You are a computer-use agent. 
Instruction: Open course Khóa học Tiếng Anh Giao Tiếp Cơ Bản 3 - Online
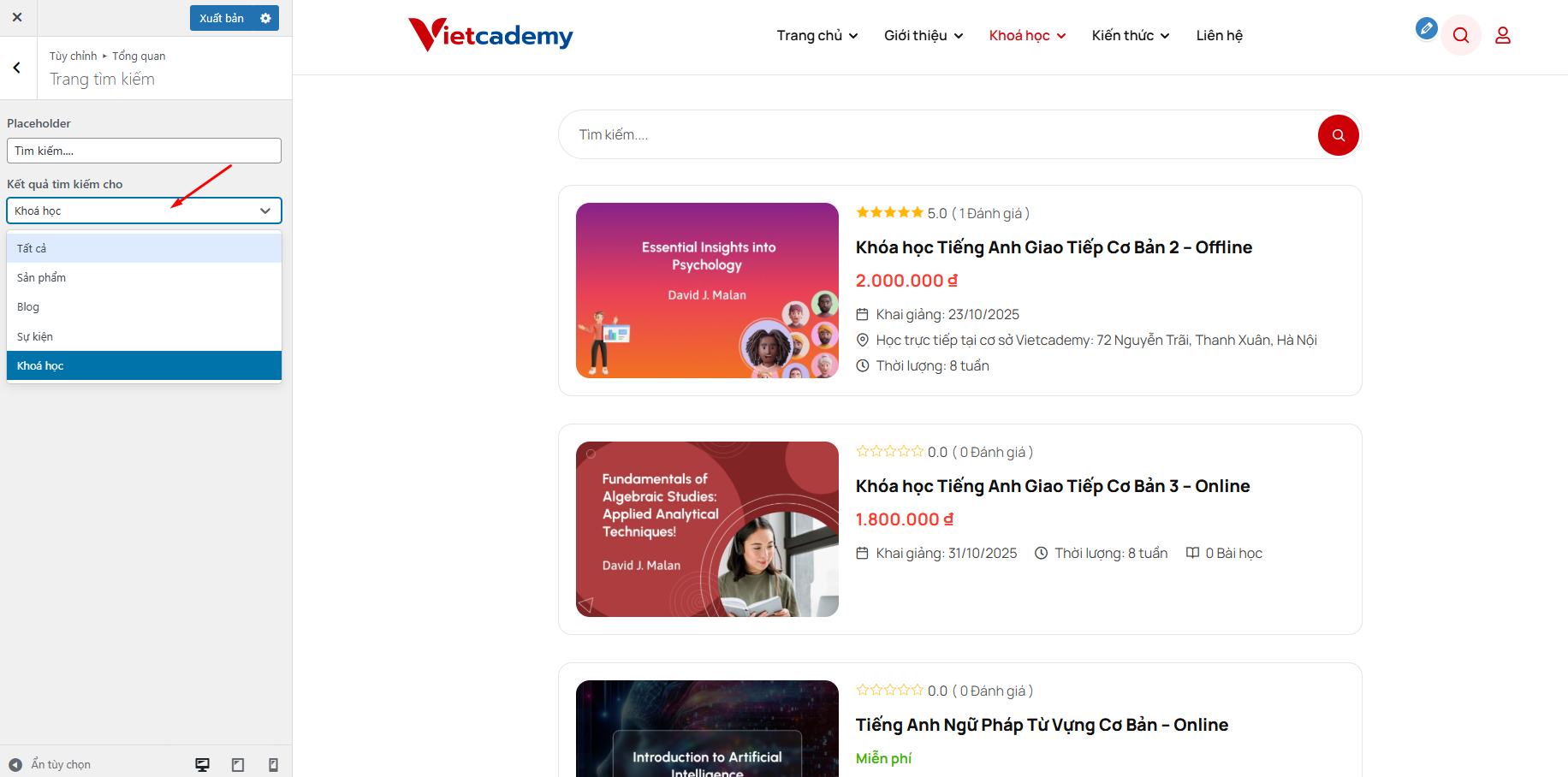[x=1053, y=486]
